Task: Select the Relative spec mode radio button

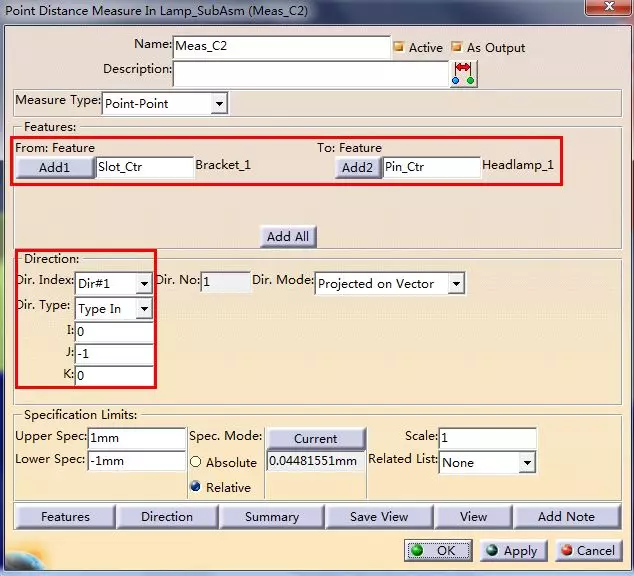Action: [x=196, y=487]
